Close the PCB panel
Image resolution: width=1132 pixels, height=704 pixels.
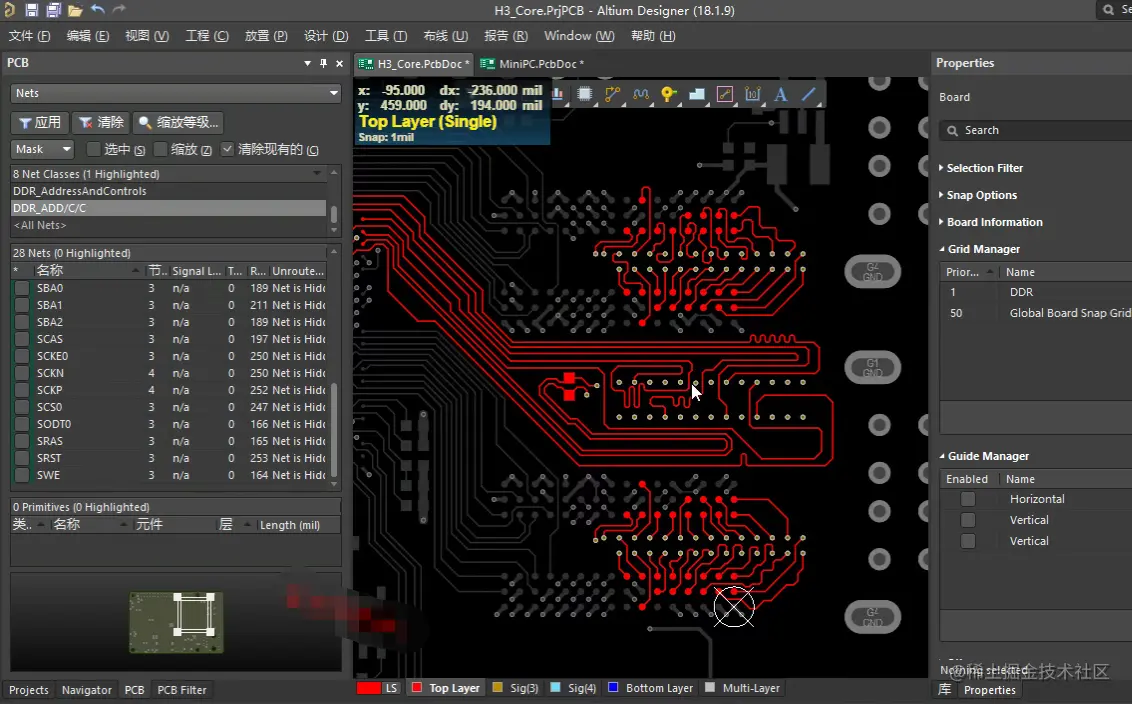[339, 64]
